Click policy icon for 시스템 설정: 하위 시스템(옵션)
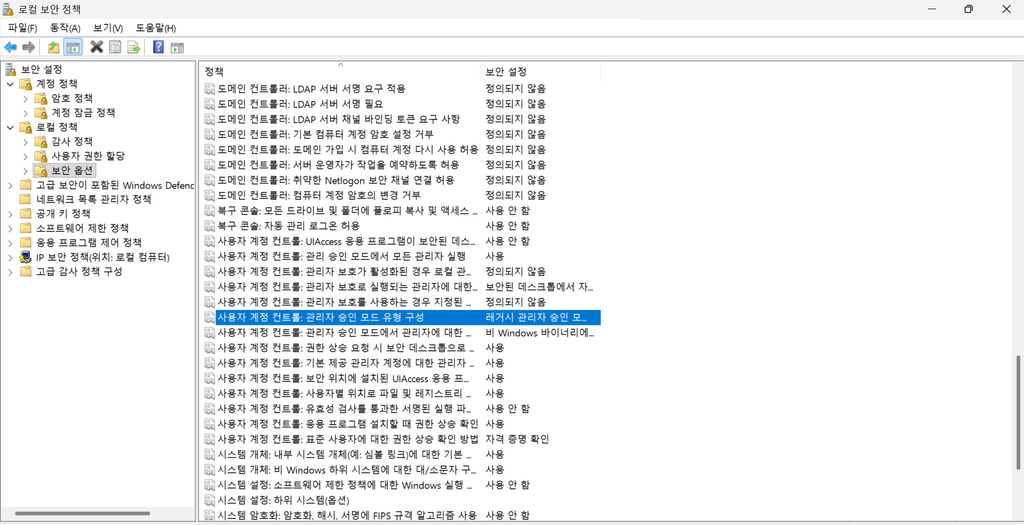Viewport: 1024px width, 525px height. pos(210,500)
